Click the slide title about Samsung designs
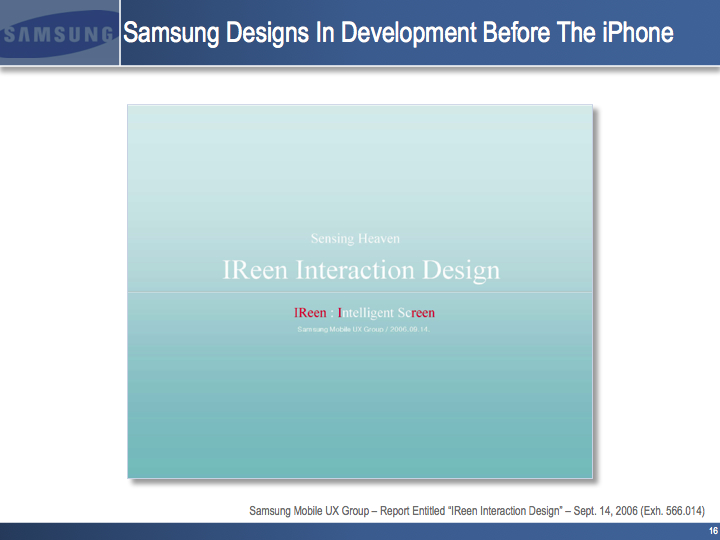This screenshot has height=540, width=720. click(x=397, y=33)
